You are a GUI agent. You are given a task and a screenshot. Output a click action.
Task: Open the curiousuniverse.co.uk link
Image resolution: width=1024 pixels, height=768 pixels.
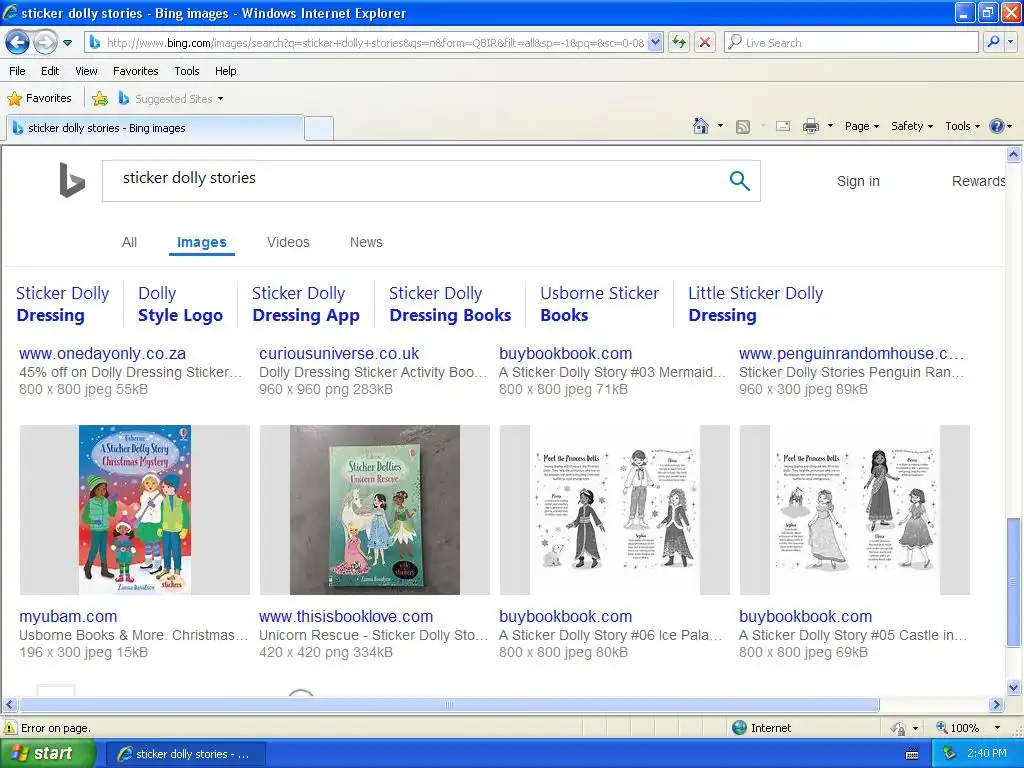click(339, 353)
